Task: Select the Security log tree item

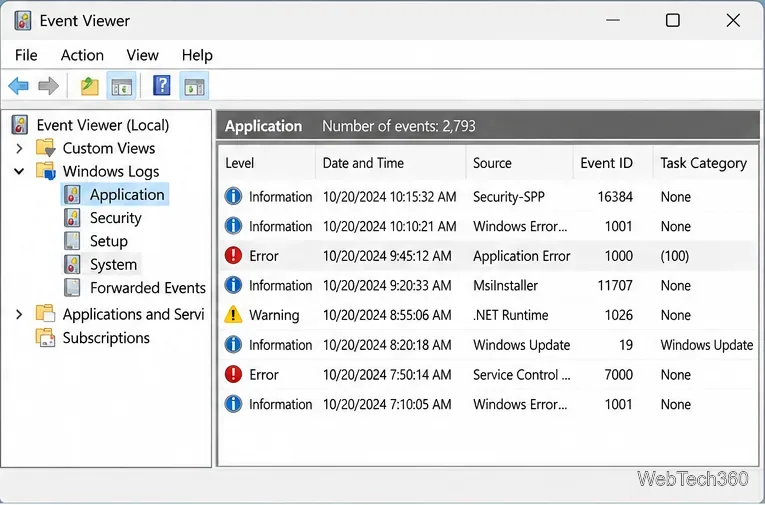Action: coord(116,218)
